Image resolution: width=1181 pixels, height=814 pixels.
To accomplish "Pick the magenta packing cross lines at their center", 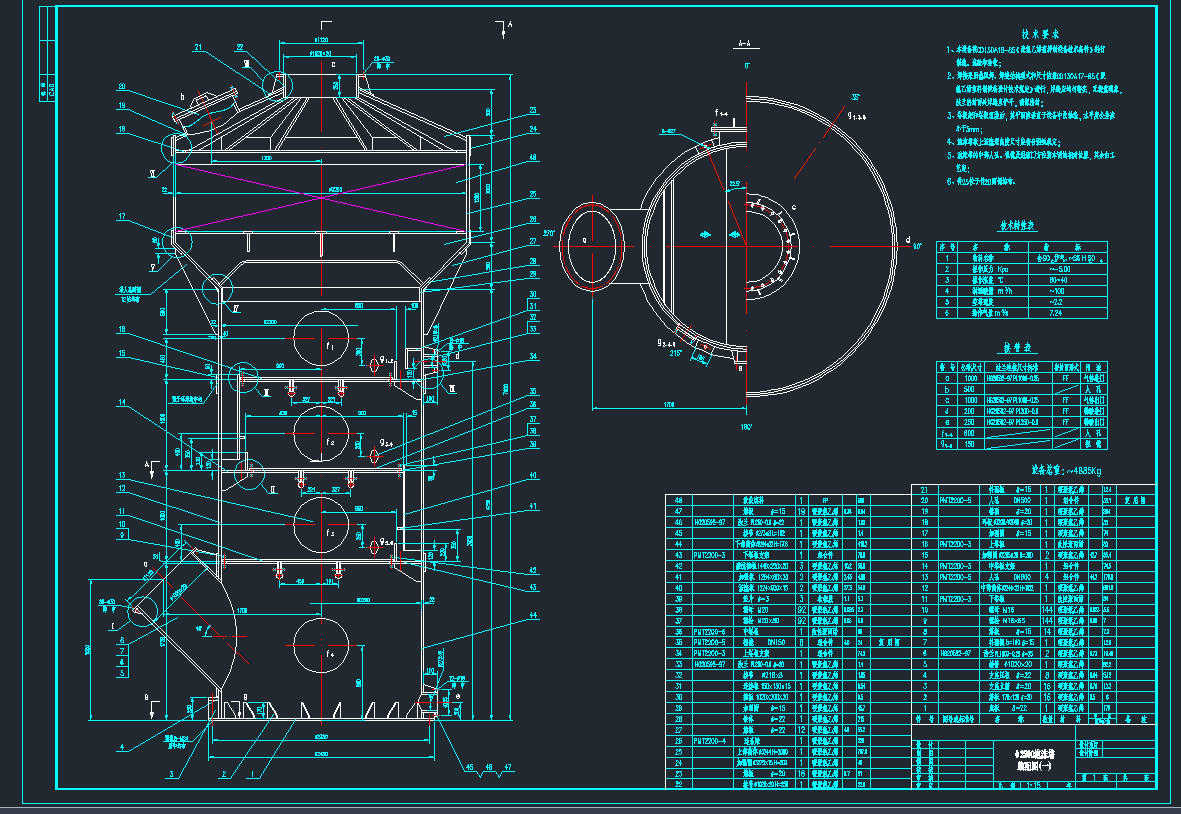I will [321, 197].
